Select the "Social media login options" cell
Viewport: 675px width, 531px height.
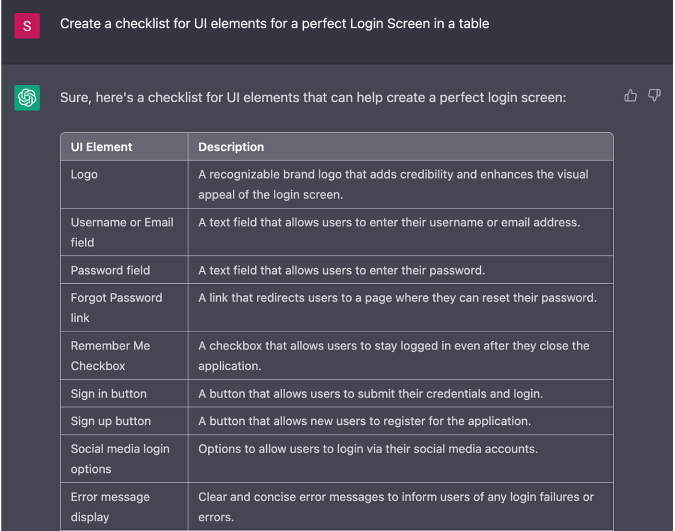[120, 459]
